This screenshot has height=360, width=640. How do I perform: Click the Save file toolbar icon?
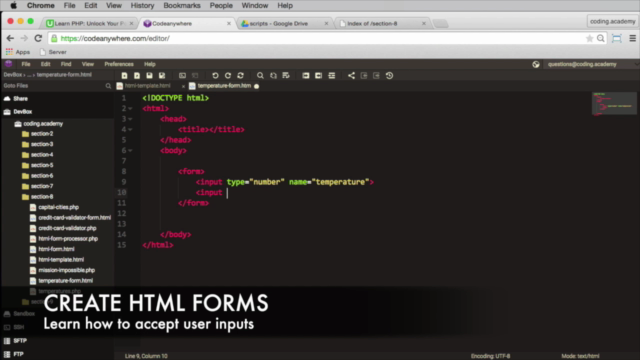(149, 76)
